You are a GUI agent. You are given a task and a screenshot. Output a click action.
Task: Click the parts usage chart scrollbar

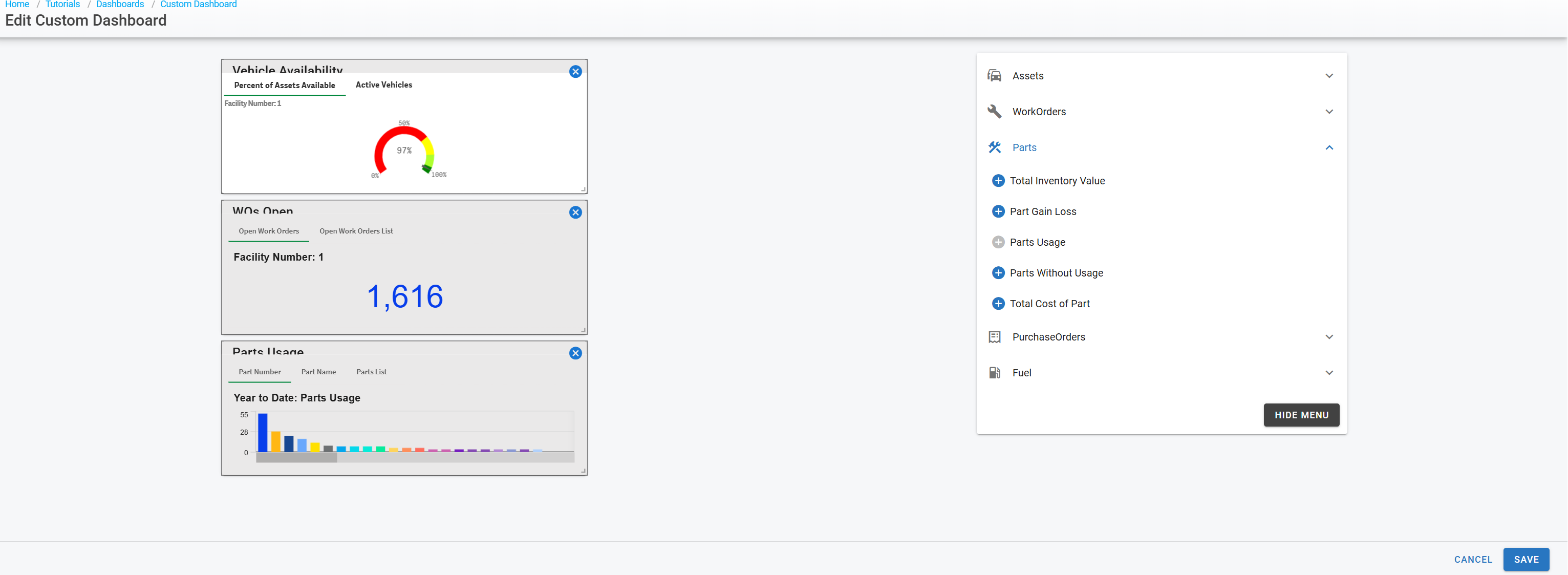[x=296, y=458]
